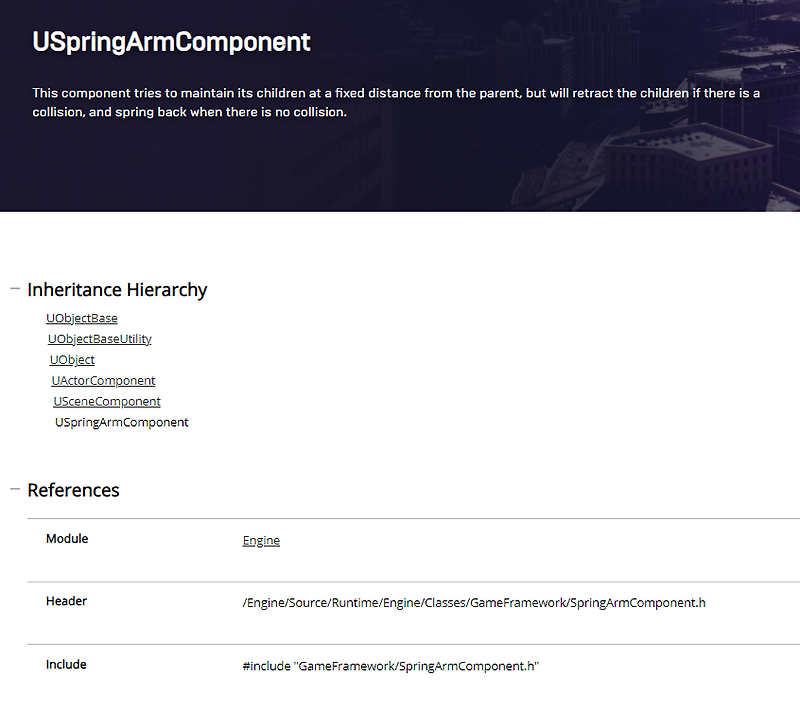Click the minus icon beside Inheritance Hierarchy
800x711 pixels.
(x=14, y=289)
